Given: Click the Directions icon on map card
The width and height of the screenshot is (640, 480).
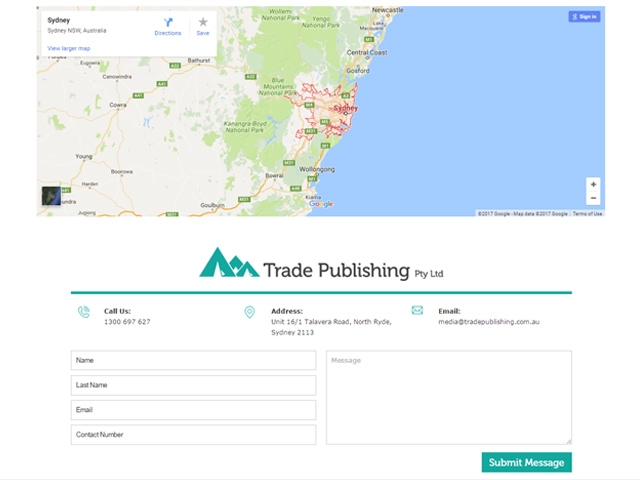Looking at the screenshot, I should (x=168, y=22).
